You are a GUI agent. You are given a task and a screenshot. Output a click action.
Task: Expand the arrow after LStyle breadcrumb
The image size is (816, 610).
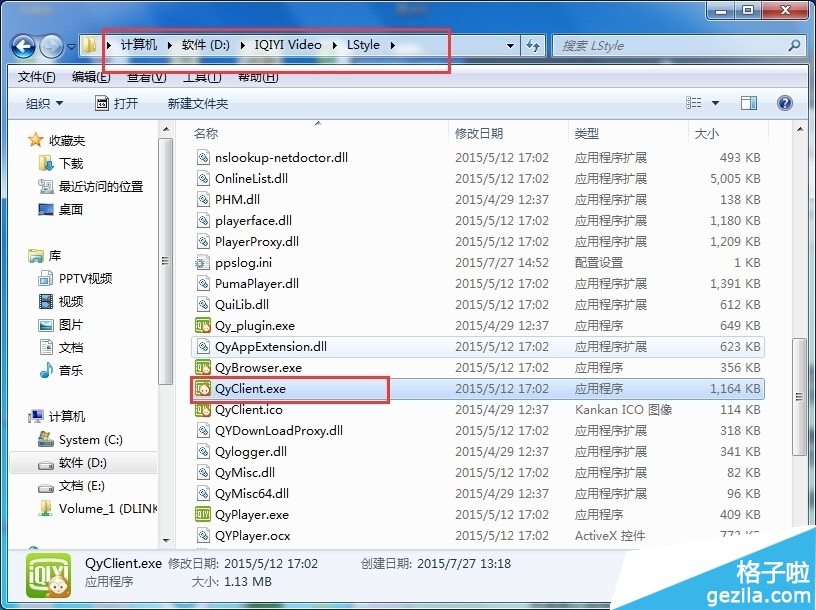coord(393,45)
